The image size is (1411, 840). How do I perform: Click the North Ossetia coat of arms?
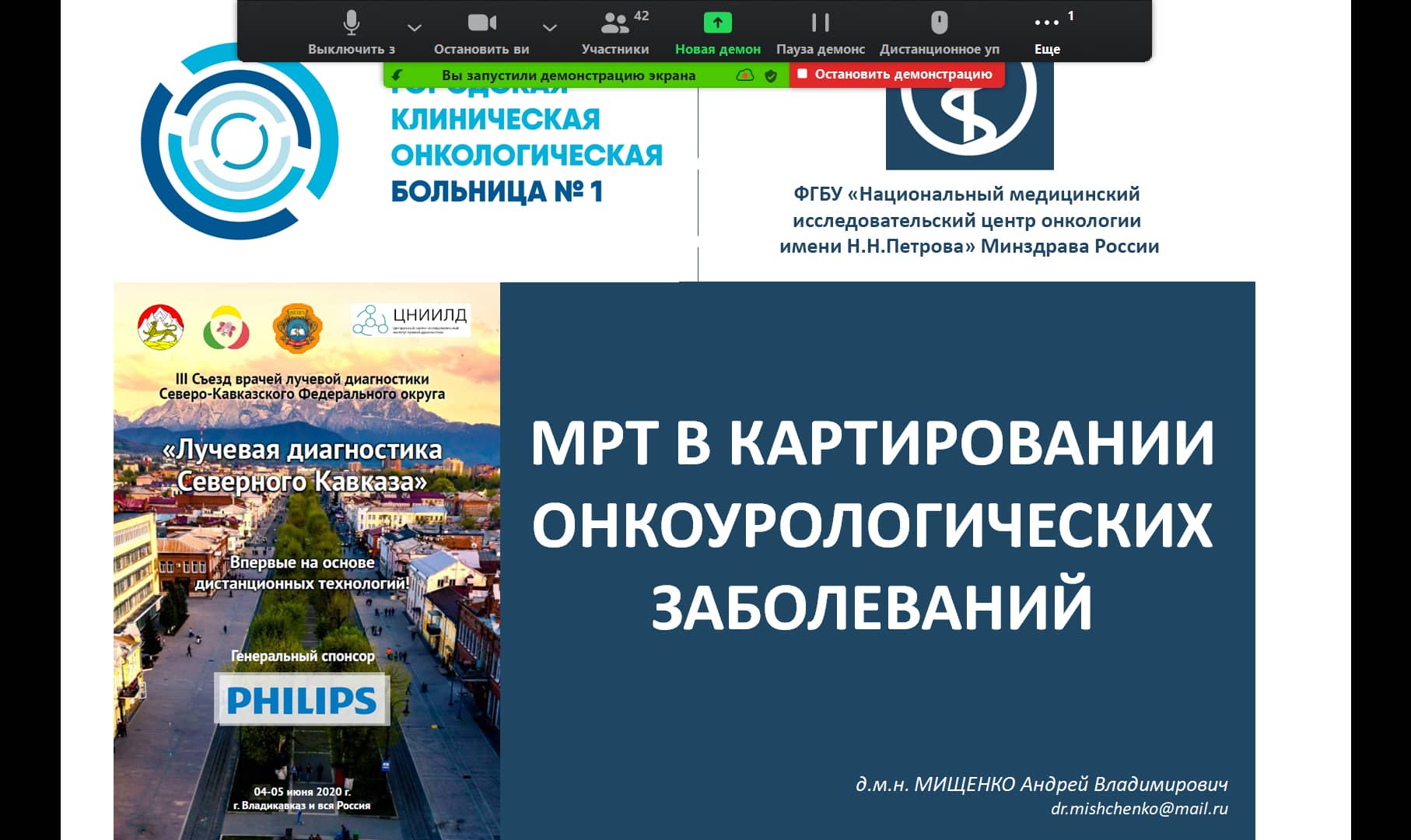pyautogui.click(x=160, y=327)
